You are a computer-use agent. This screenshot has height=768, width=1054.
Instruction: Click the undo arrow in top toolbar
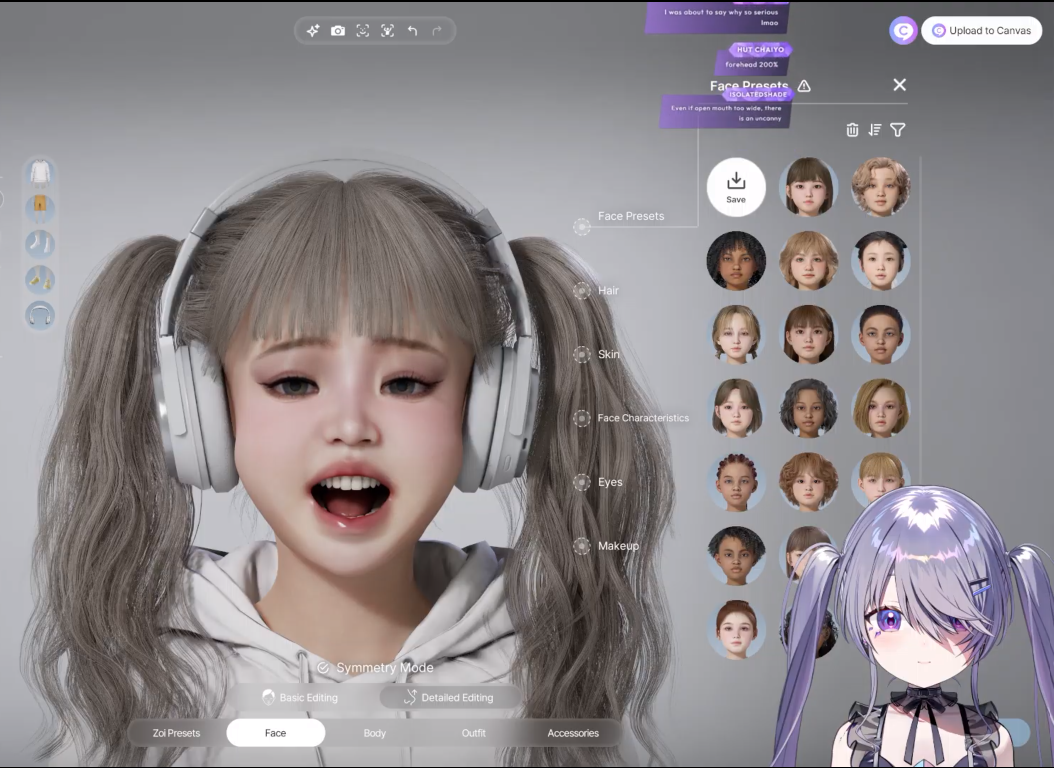tap(412, 31)
